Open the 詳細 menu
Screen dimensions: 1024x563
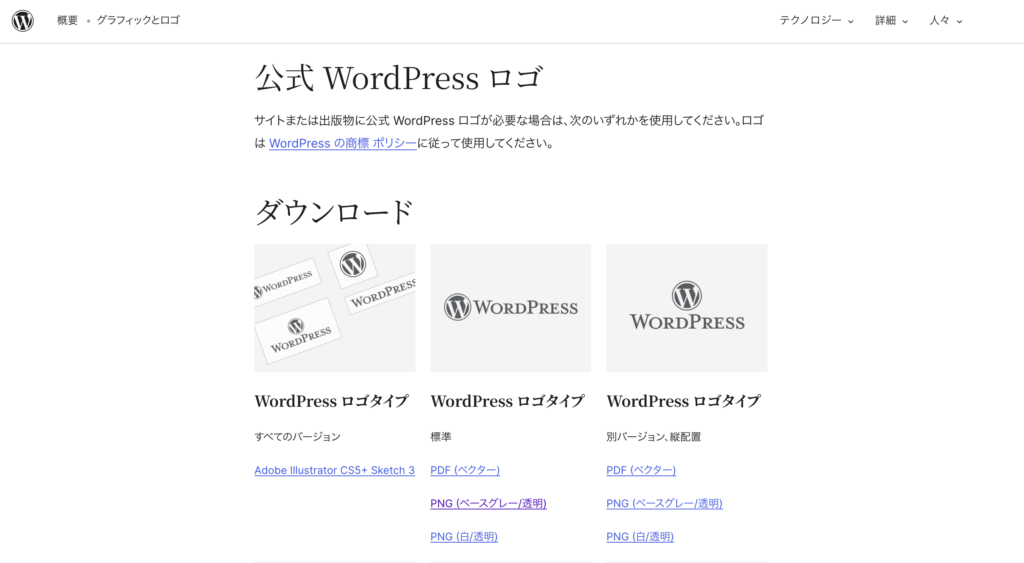pyautogui.click(x=891, y=20)
